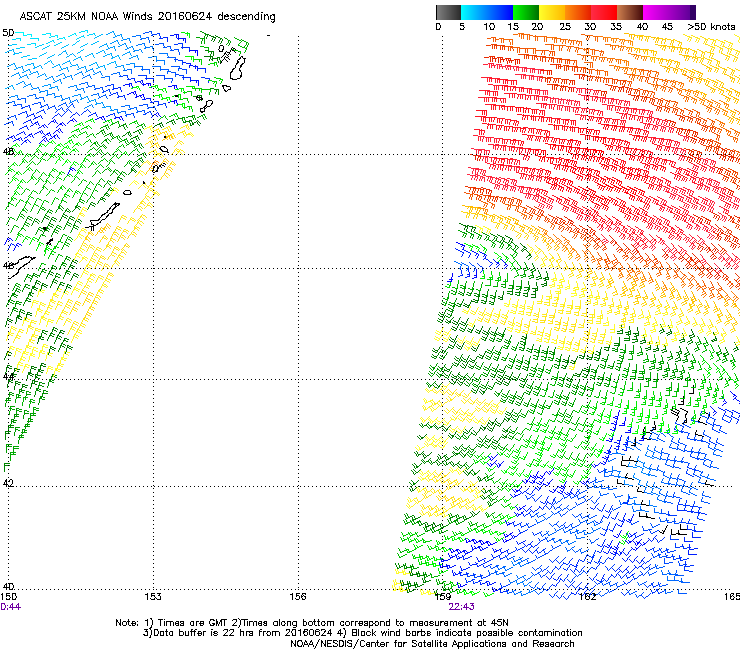Click the '35' label under the color bar

616,27
